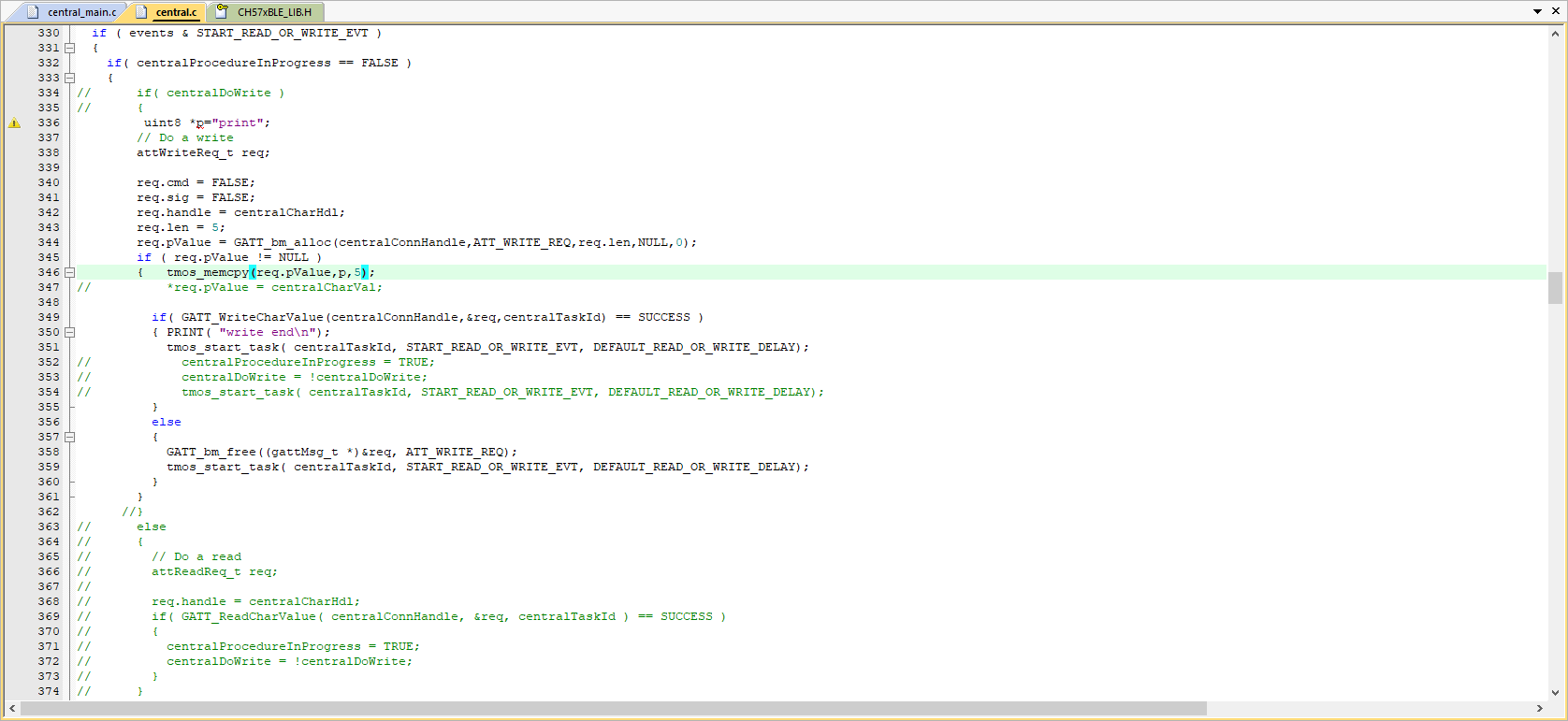
Task: Click the warning icon at line 336
Action: [14, 123]
